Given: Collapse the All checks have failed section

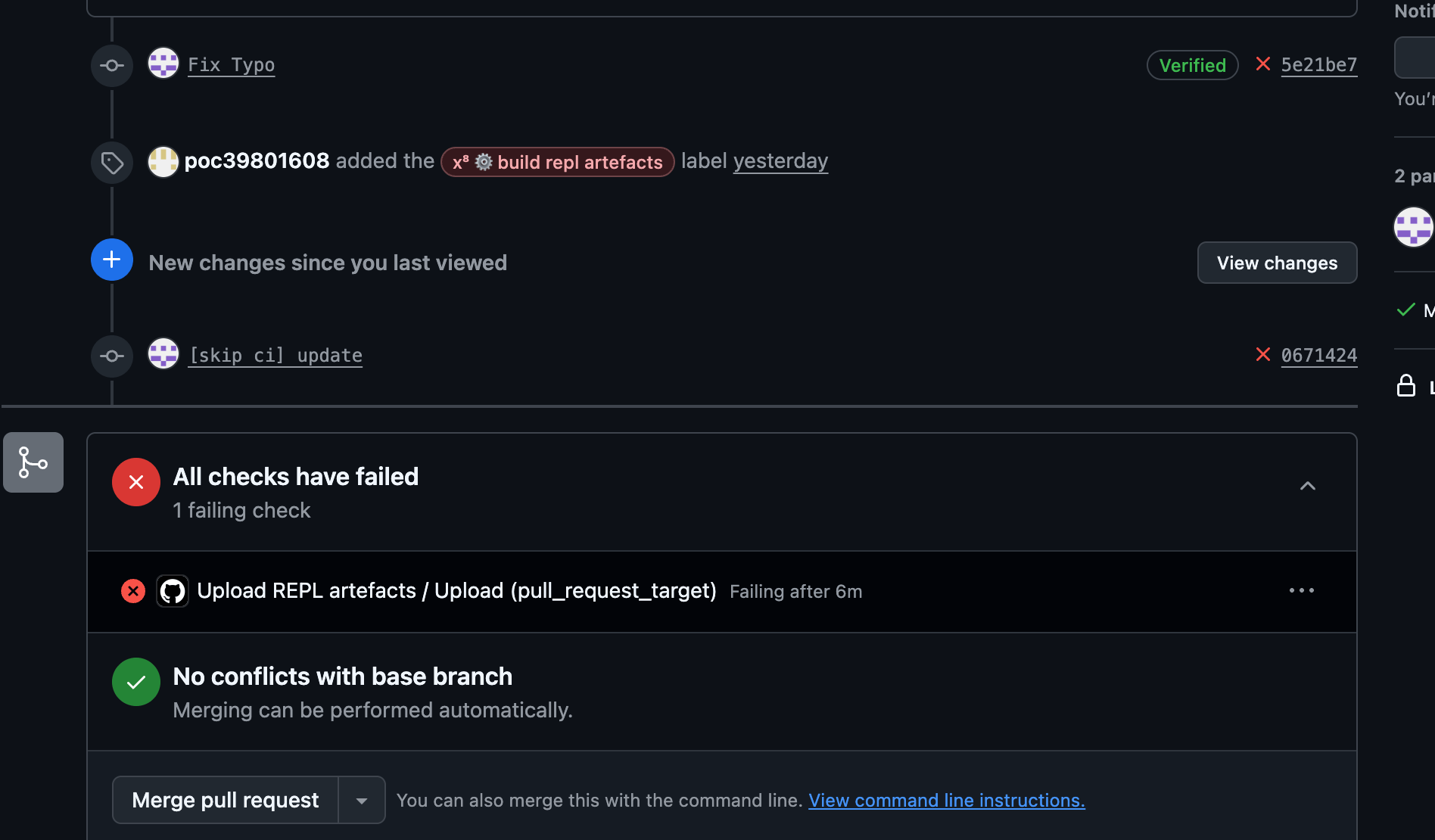Looking at the screenshot, I should click(x=1307, y=486).
